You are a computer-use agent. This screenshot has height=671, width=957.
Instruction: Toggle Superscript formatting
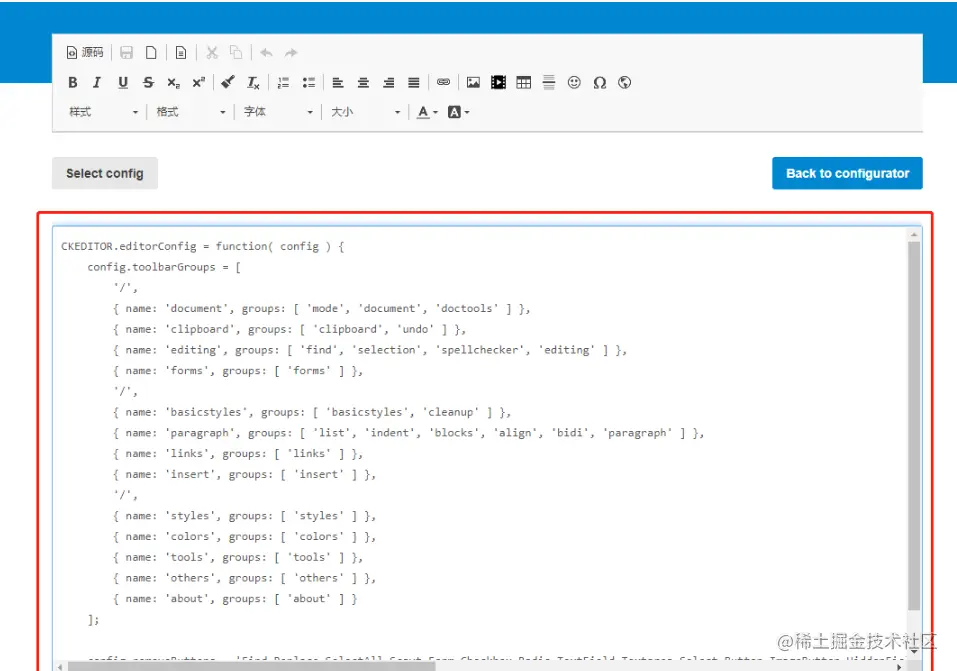tap(198, 82)
